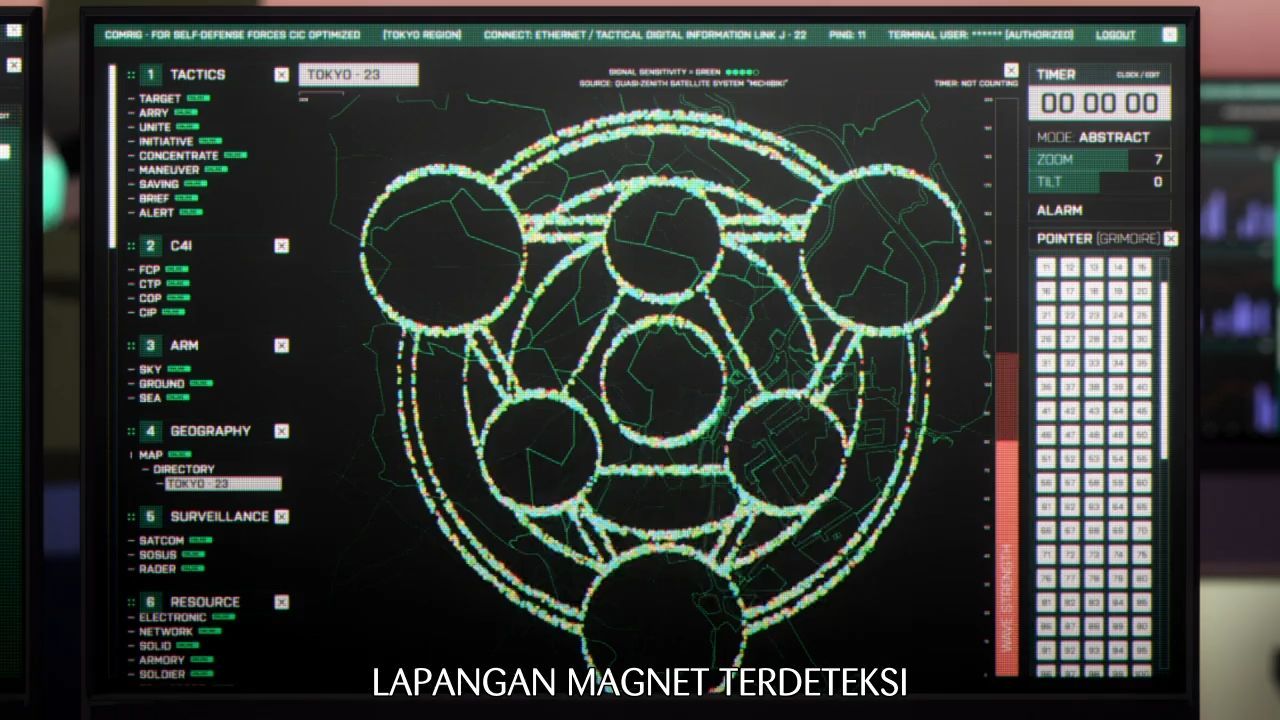This screenshot has height=720, width=1280.
Task: Collapse section number 4 GEOGRAPHY
Action: (150, 431)
